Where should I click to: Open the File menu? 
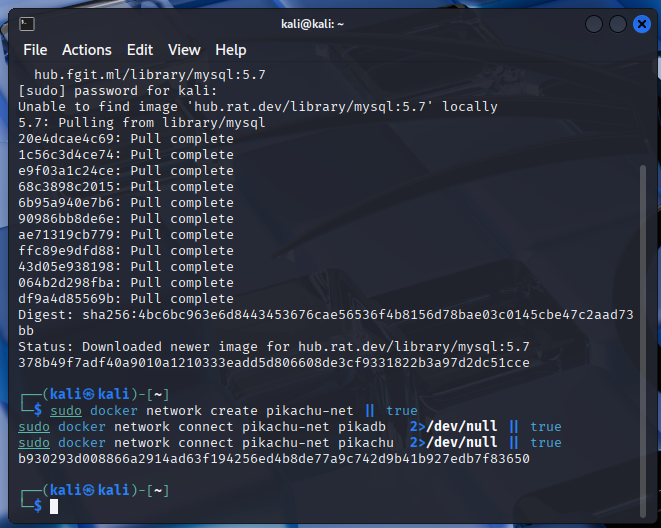[35, 50]
